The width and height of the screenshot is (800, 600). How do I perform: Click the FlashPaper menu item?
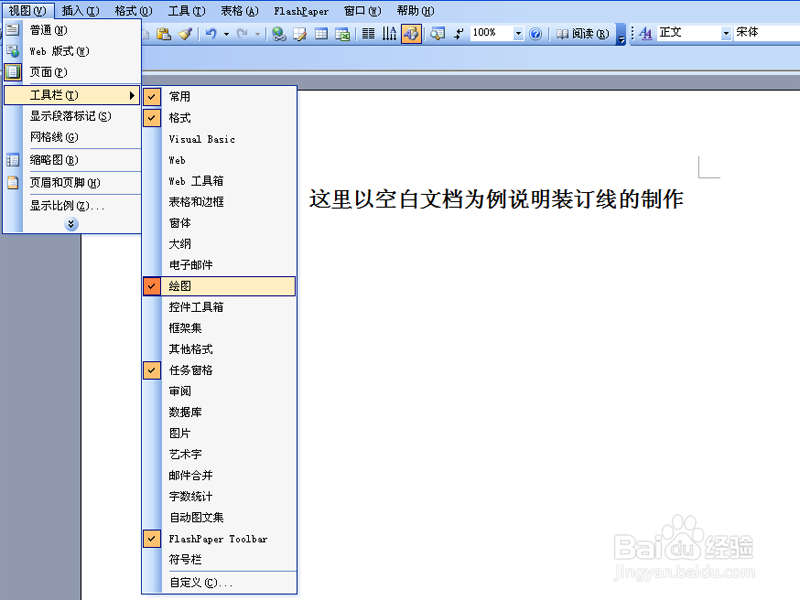[x=301, y=11]
